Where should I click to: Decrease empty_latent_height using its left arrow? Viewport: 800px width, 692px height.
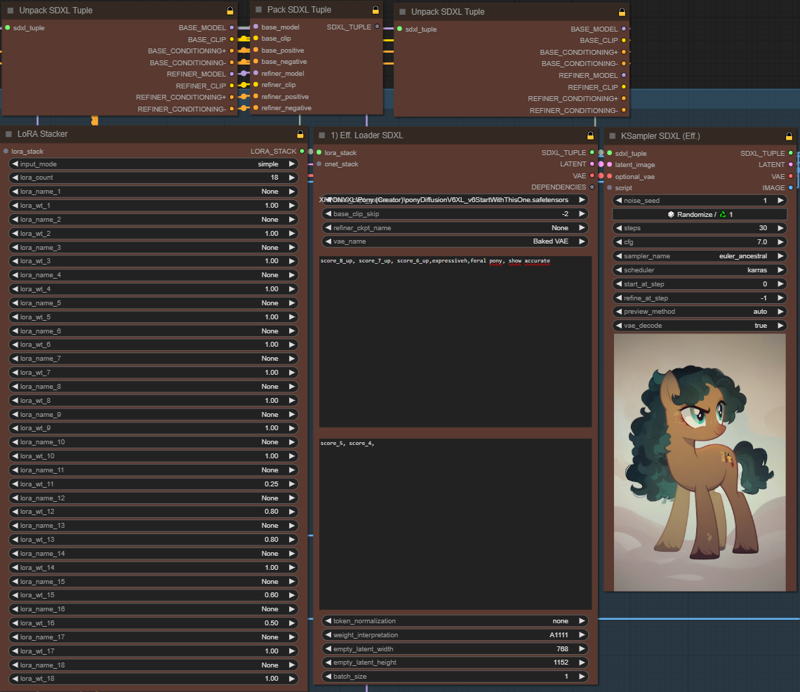(329, 662)
